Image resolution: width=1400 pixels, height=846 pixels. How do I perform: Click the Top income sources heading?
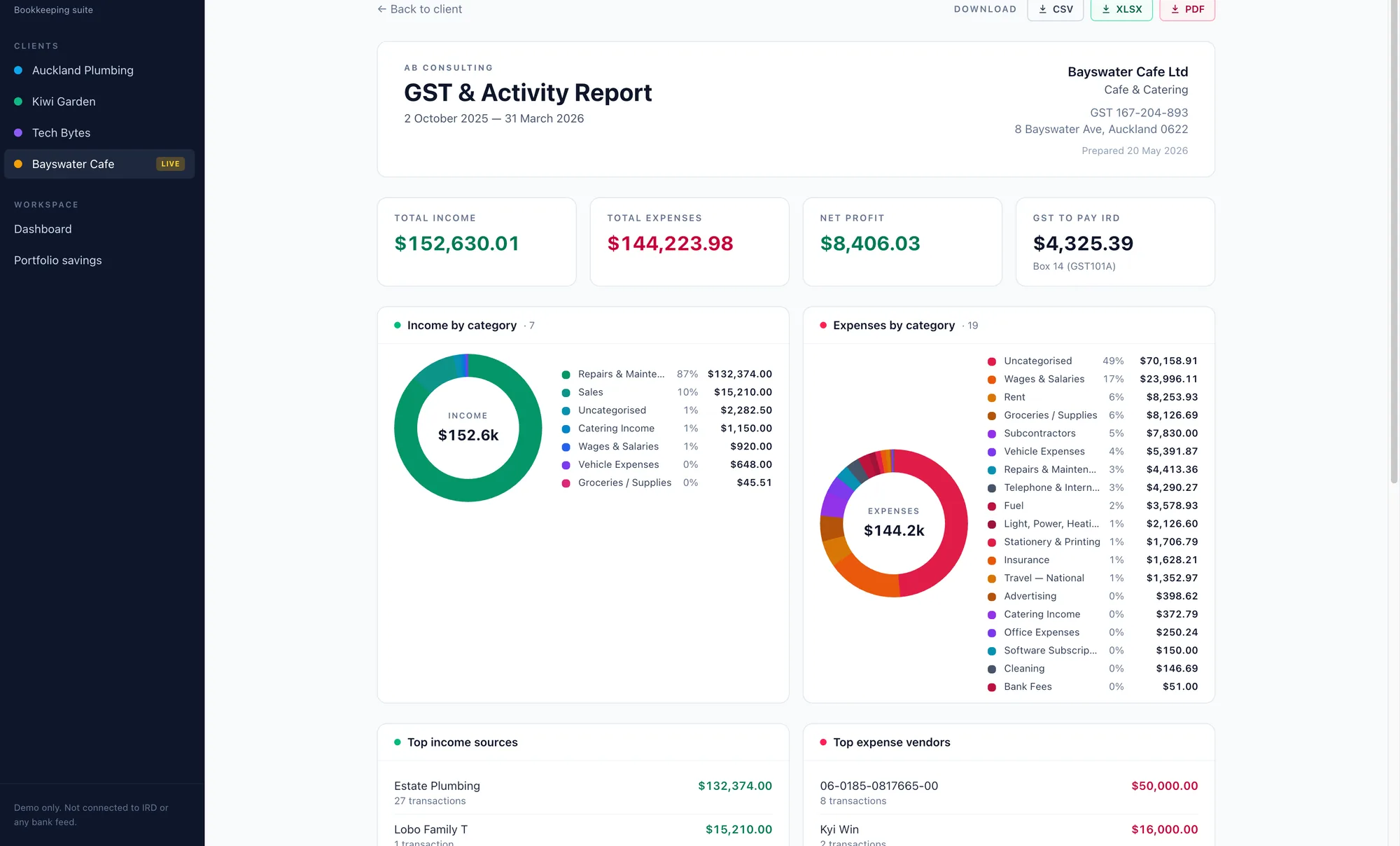[463, 742]
